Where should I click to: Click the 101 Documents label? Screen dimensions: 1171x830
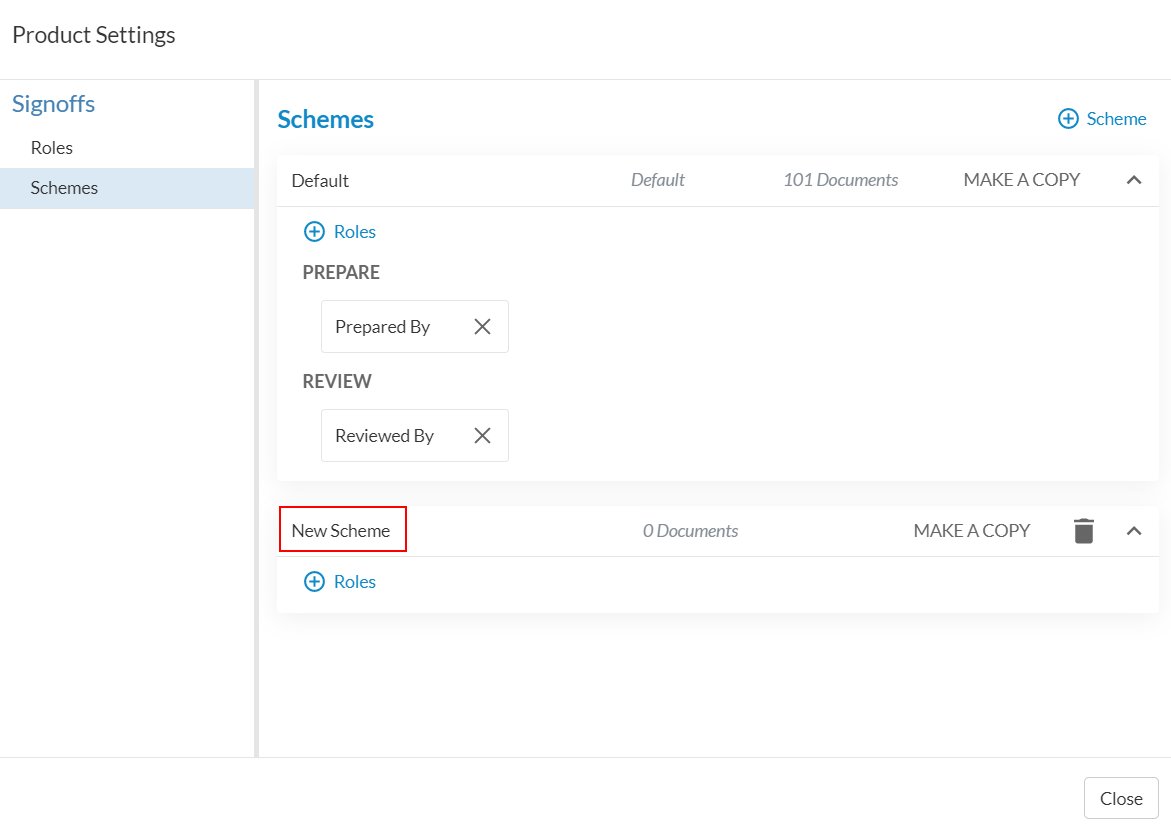coord(840,180)
